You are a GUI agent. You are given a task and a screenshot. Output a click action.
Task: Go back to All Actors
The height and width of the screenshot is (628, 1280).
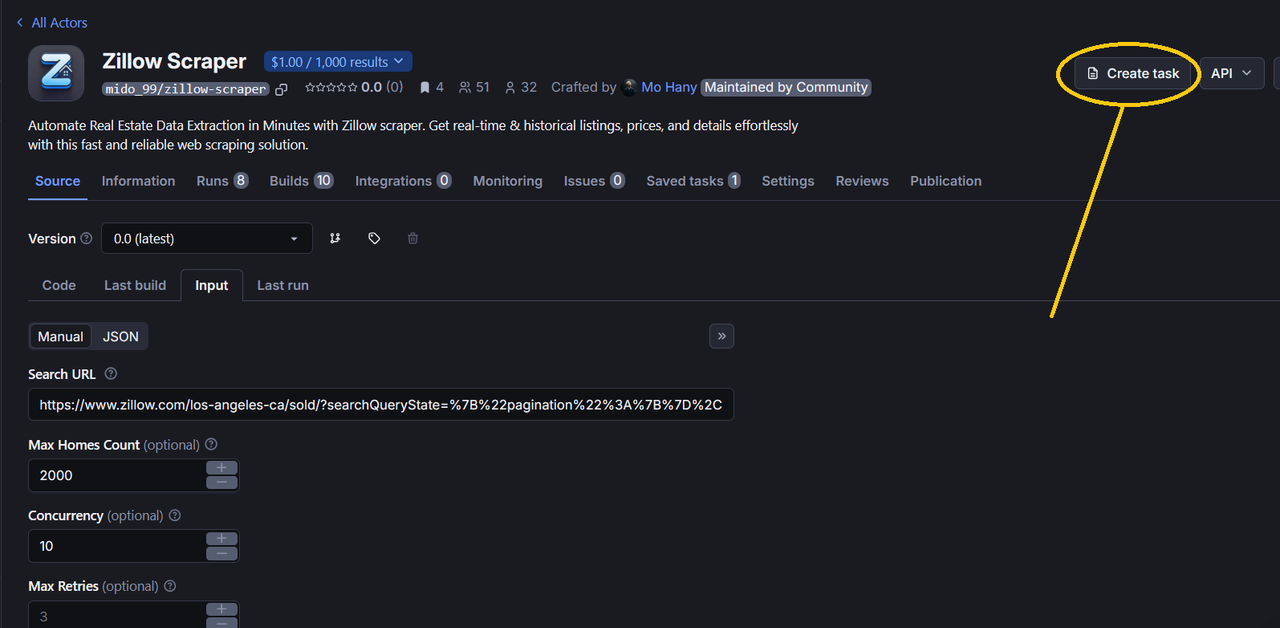[x=52, y=22]
